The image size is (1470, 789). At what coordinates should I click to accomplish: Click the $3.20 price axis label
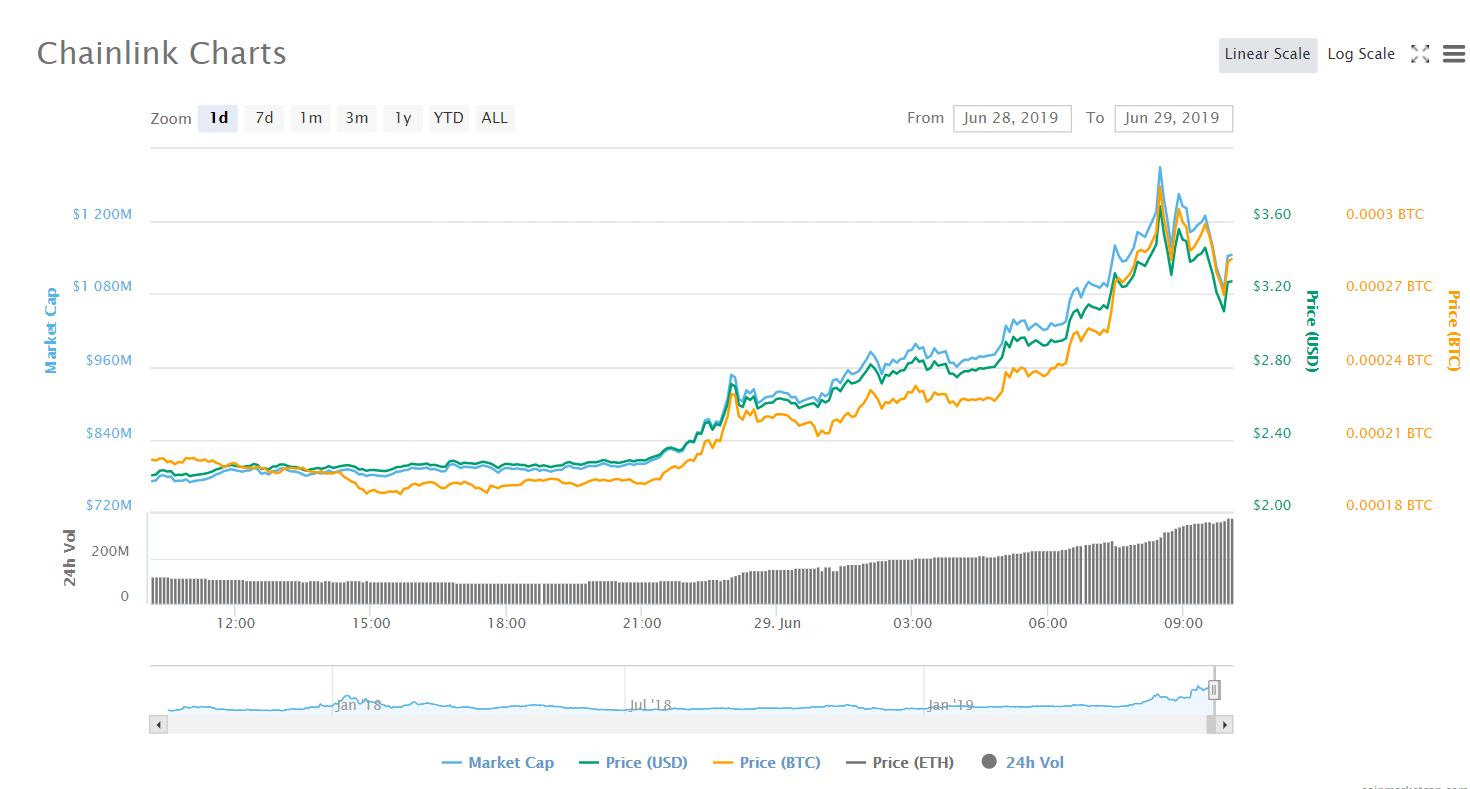point(1272,287)
